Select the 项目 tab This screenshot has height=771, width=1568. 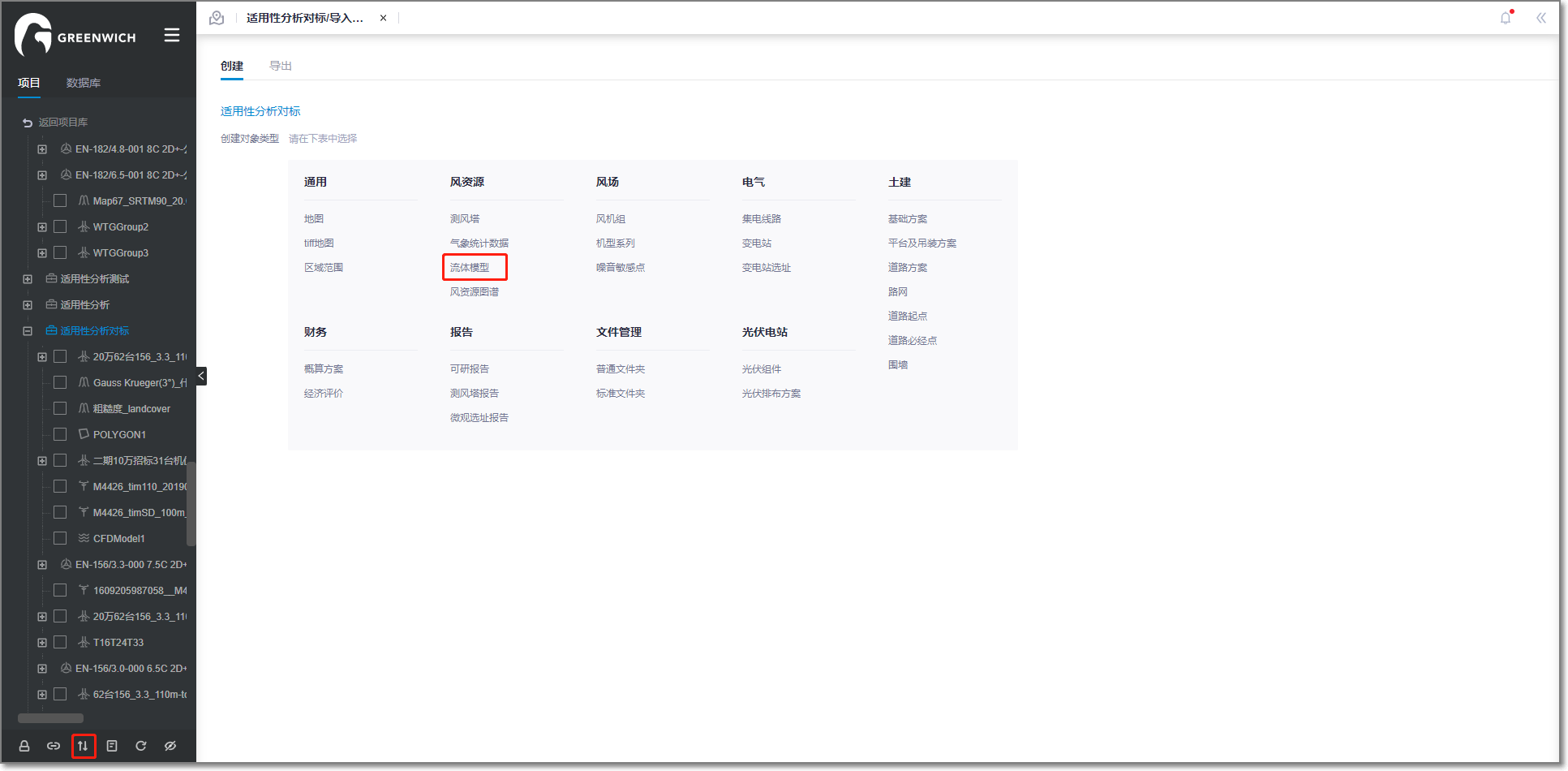click(x=29, y=83)
